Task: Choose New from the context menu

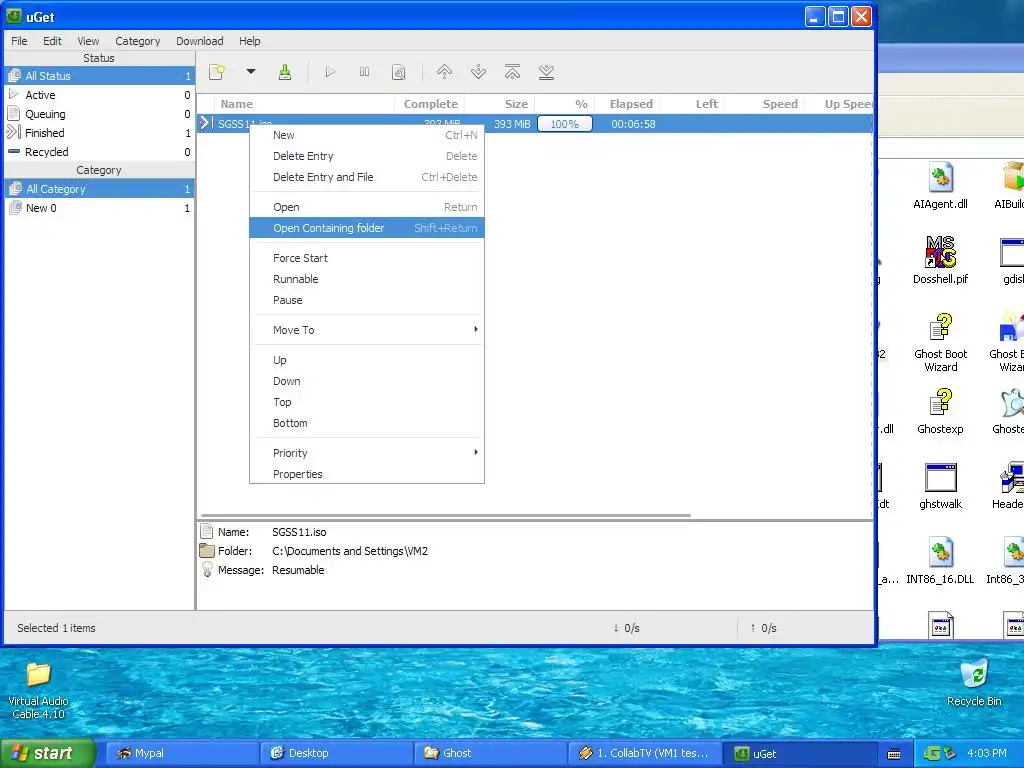Action: point(367,135)
